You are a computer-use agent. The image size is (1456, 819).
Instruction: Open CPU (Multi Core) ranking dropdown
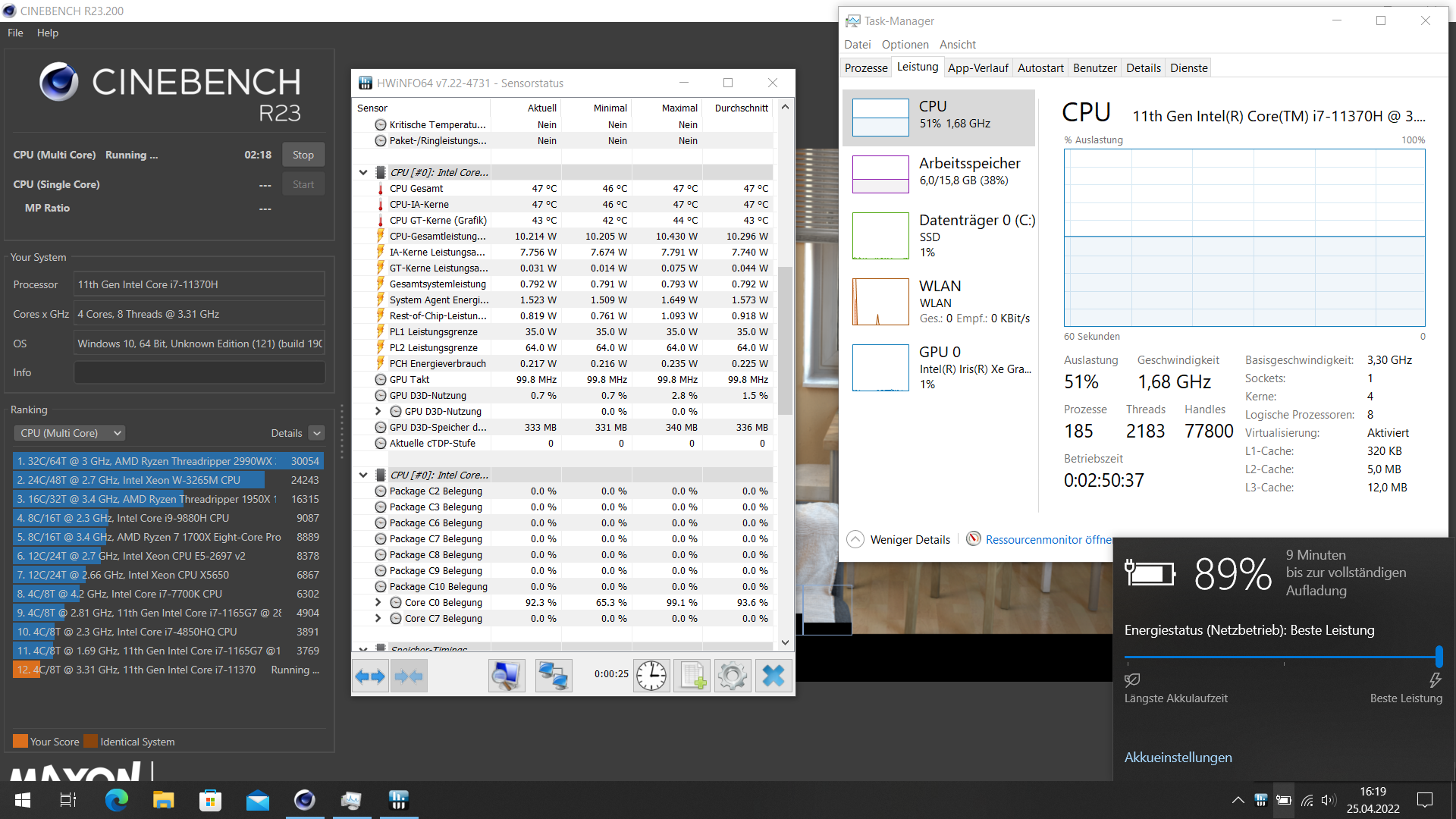69,433
